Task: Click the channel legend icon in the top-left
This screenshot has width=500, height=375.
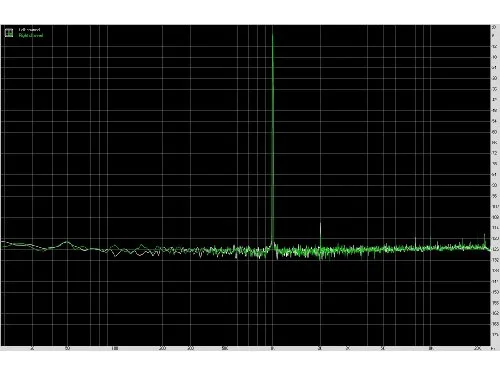Action: pos(9,33)
